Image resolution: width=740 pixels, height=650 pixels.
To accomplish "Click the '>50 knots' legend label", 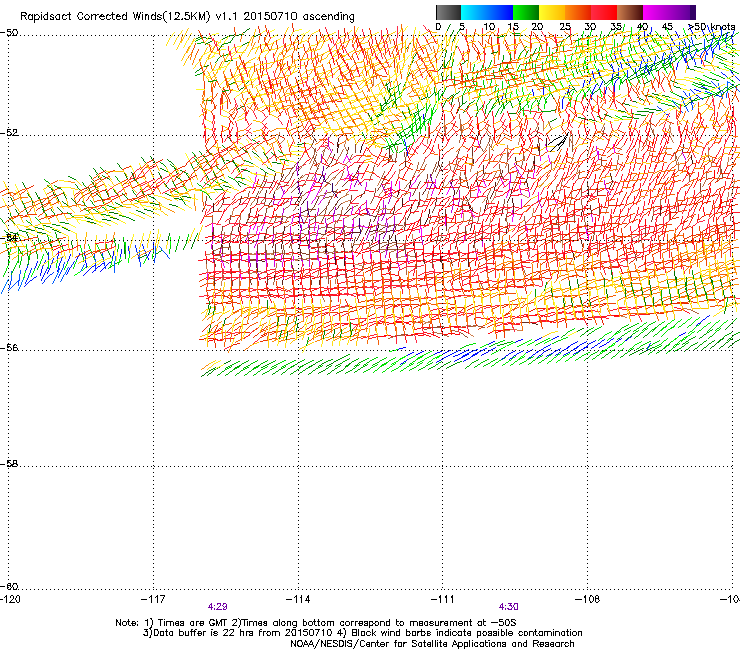I will click(x=711, y=26).
